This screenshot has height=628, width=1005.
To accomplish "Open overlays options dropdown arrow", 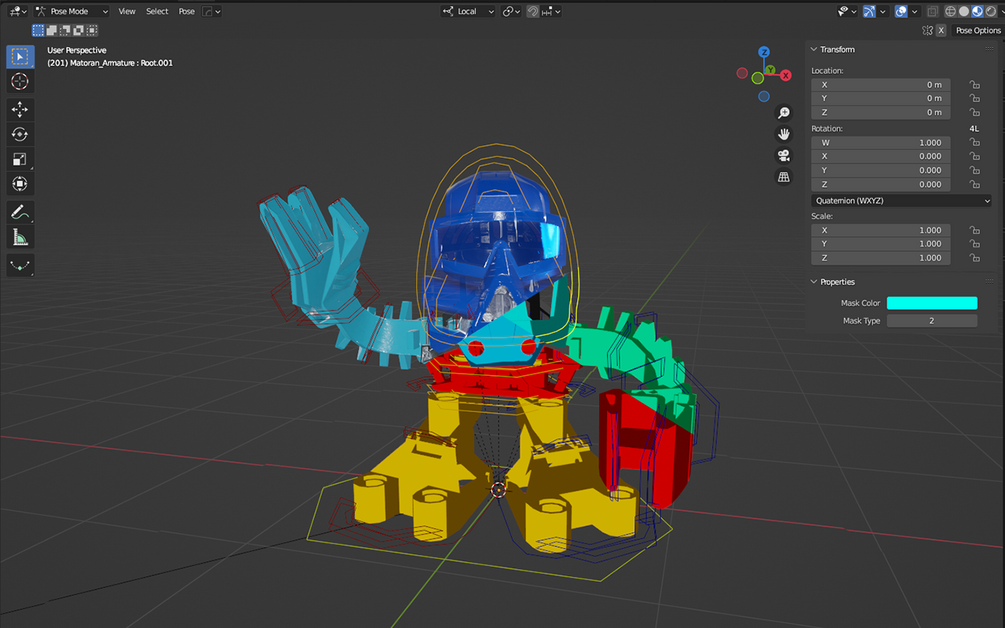I will (x=915, y=11).
